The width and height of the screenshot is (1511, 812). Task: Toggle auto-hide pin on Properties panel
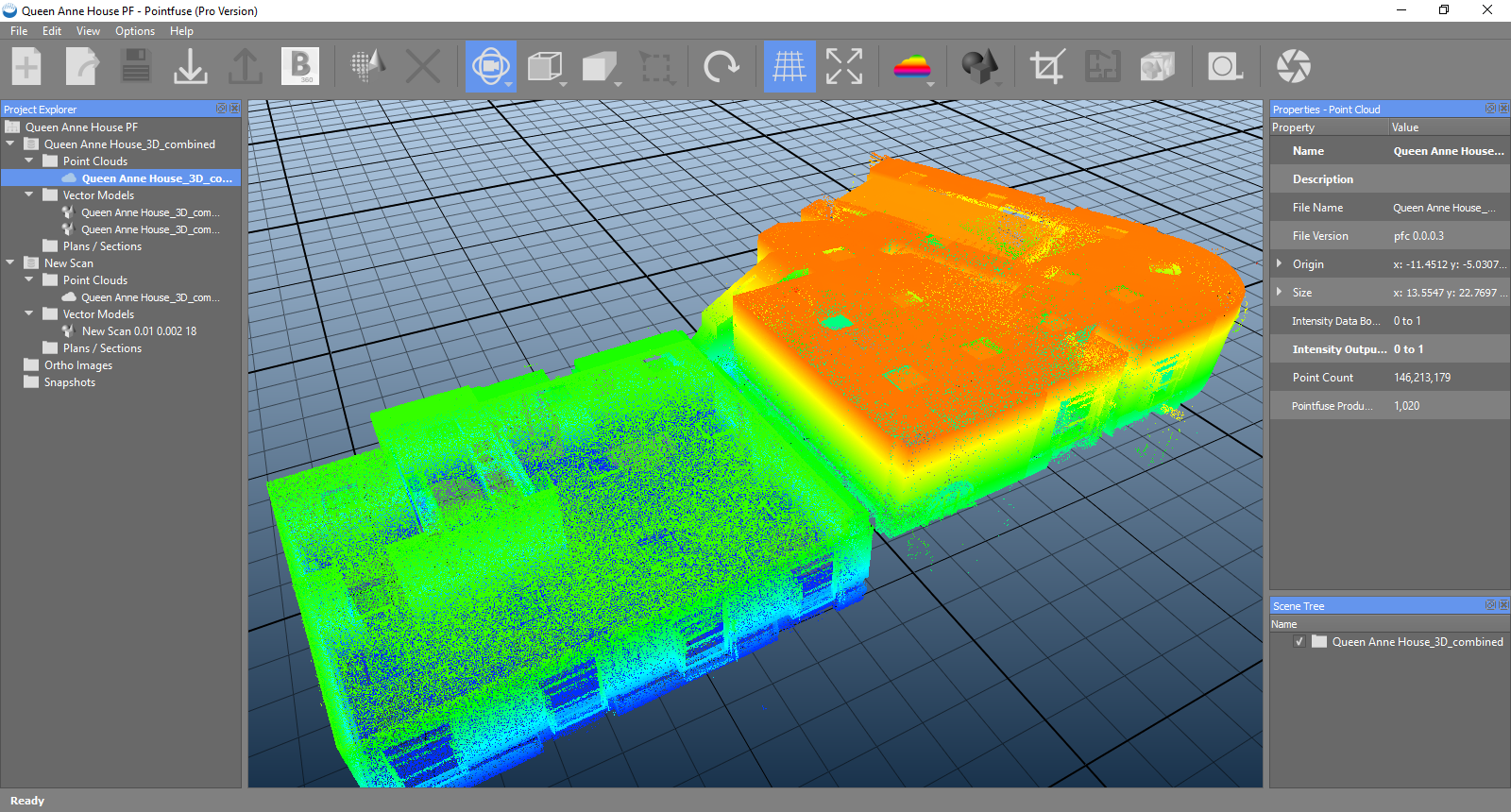[1491, 109]
